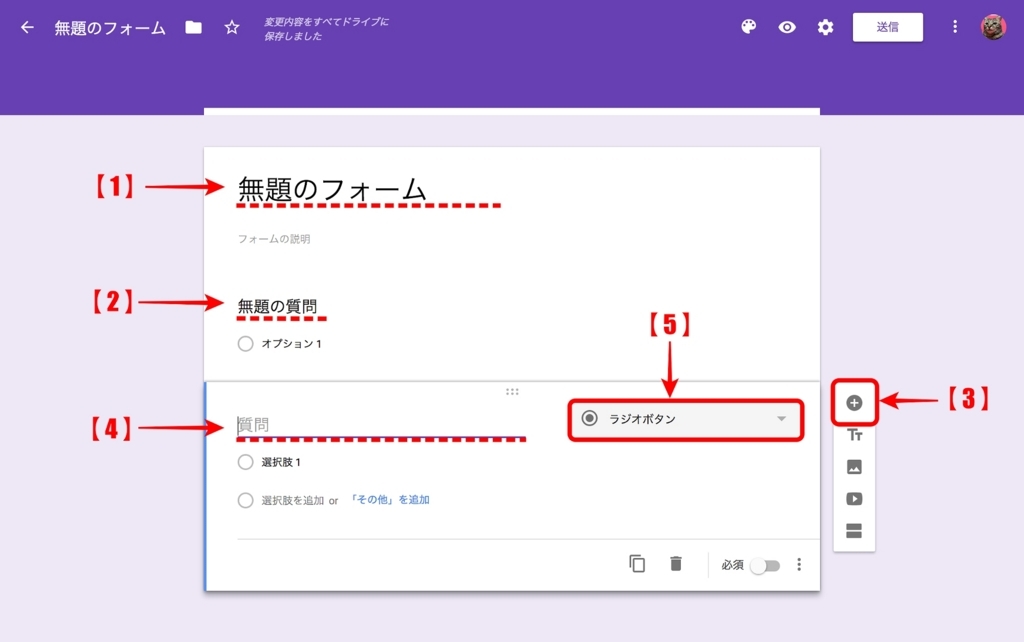Add a new question with the plus icon
The height and width of the screenshot is (642, 1024).
(x=854, y=403)
